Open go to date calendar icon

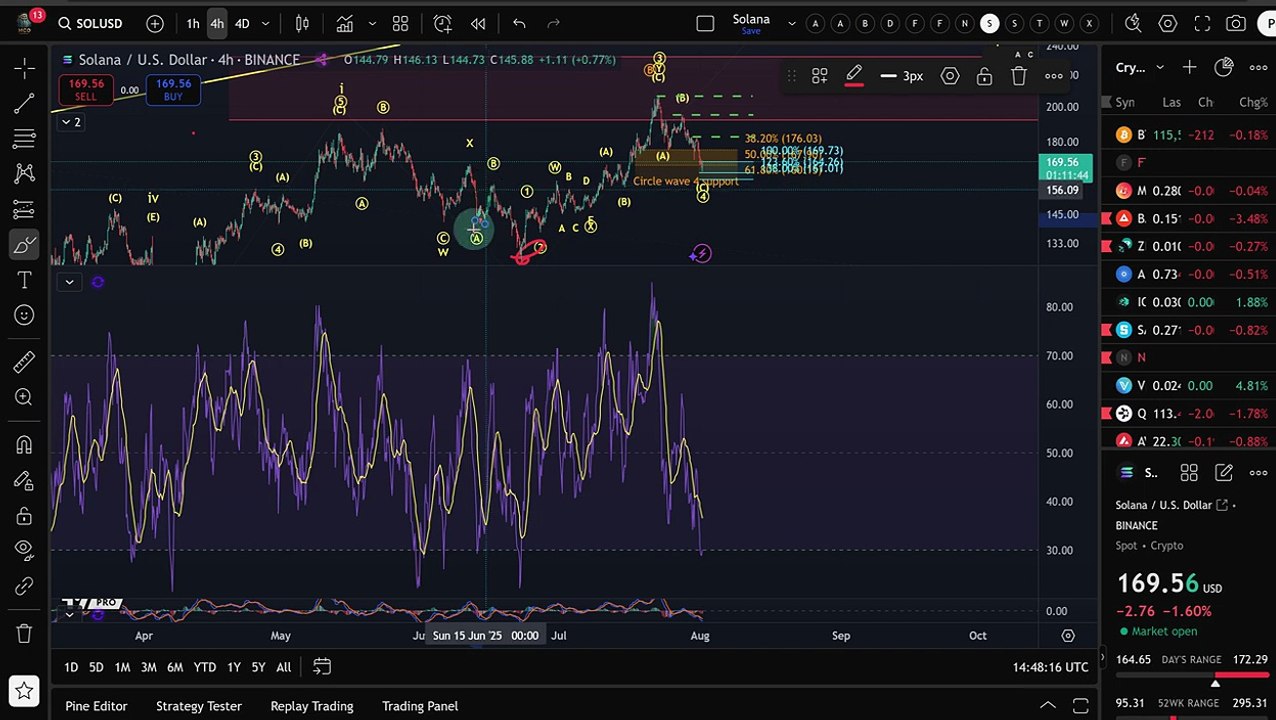[x=321, y=667]
